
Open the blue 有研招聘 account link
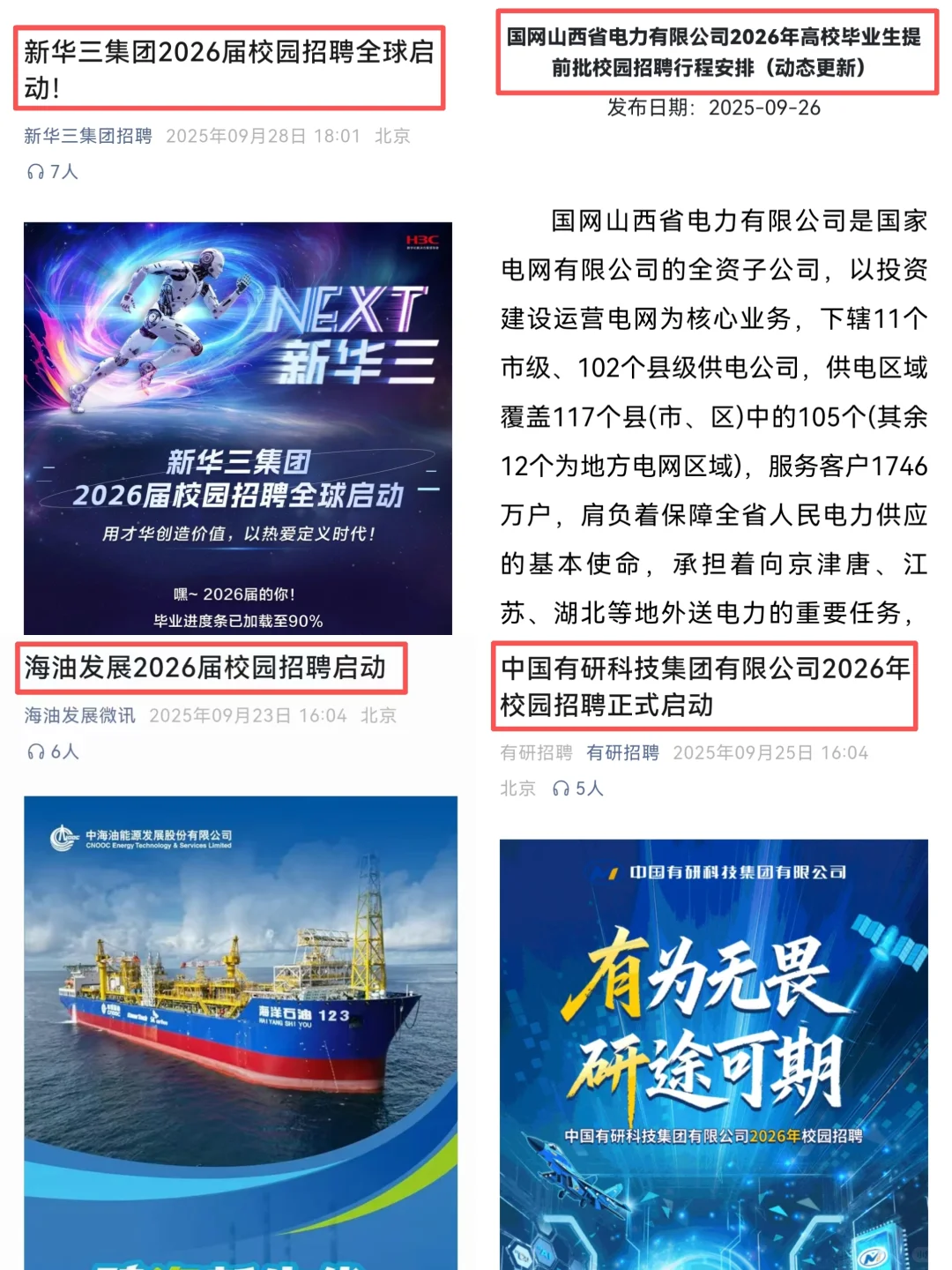pos(622,752)
